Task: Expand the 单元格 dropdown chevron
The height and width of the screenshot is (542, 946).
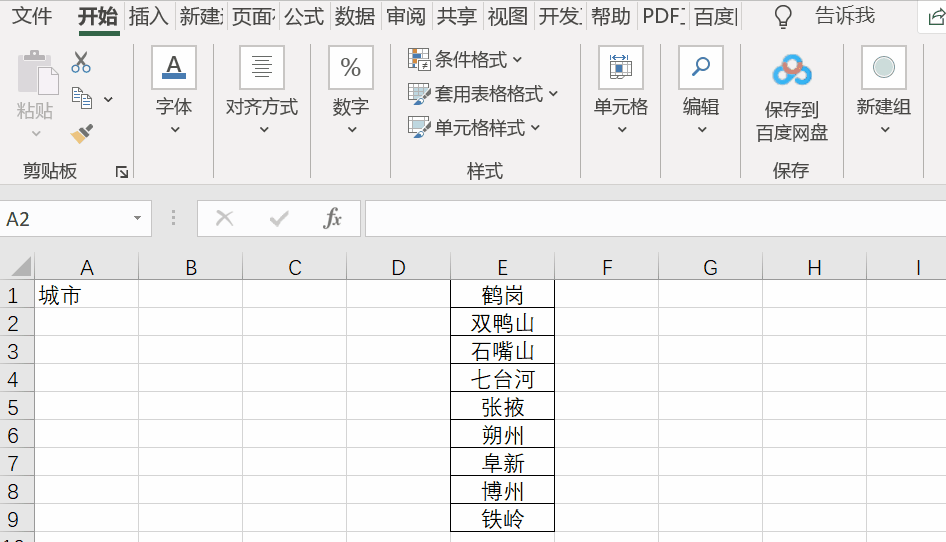Action: (622, 129)
